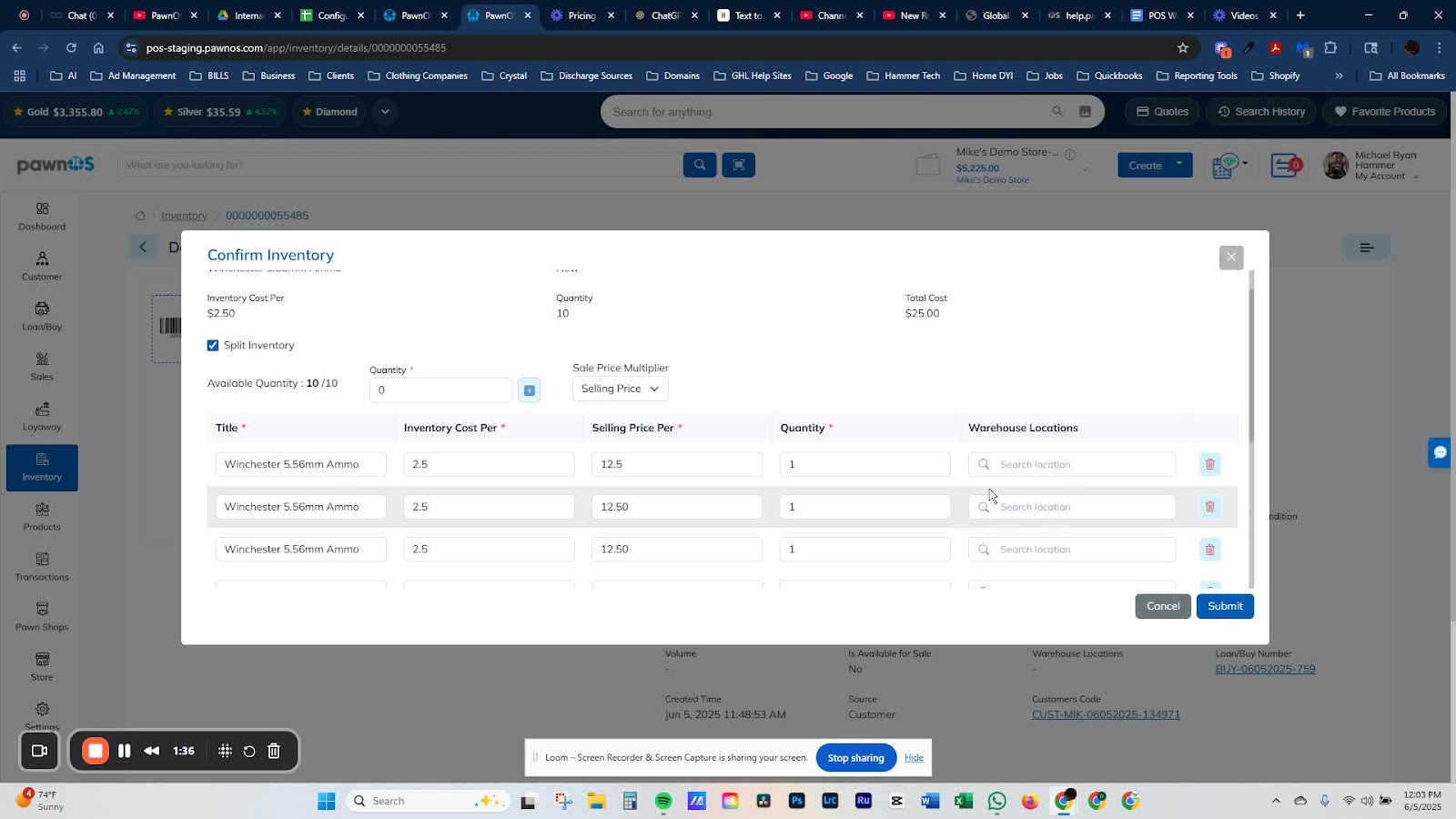Open Dashboard in the sidebar
The height and width of the screenshot is (819, 1456).
tap(42, 217)
